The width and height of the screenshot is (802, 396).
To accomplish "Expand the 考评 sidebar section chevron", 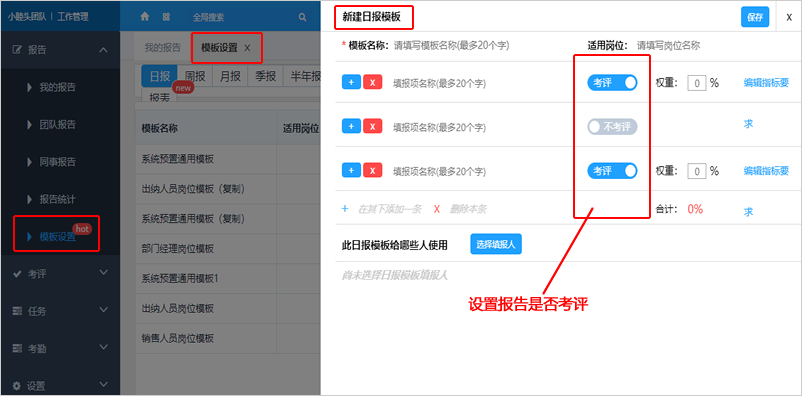I will click(x=103, y=272).
